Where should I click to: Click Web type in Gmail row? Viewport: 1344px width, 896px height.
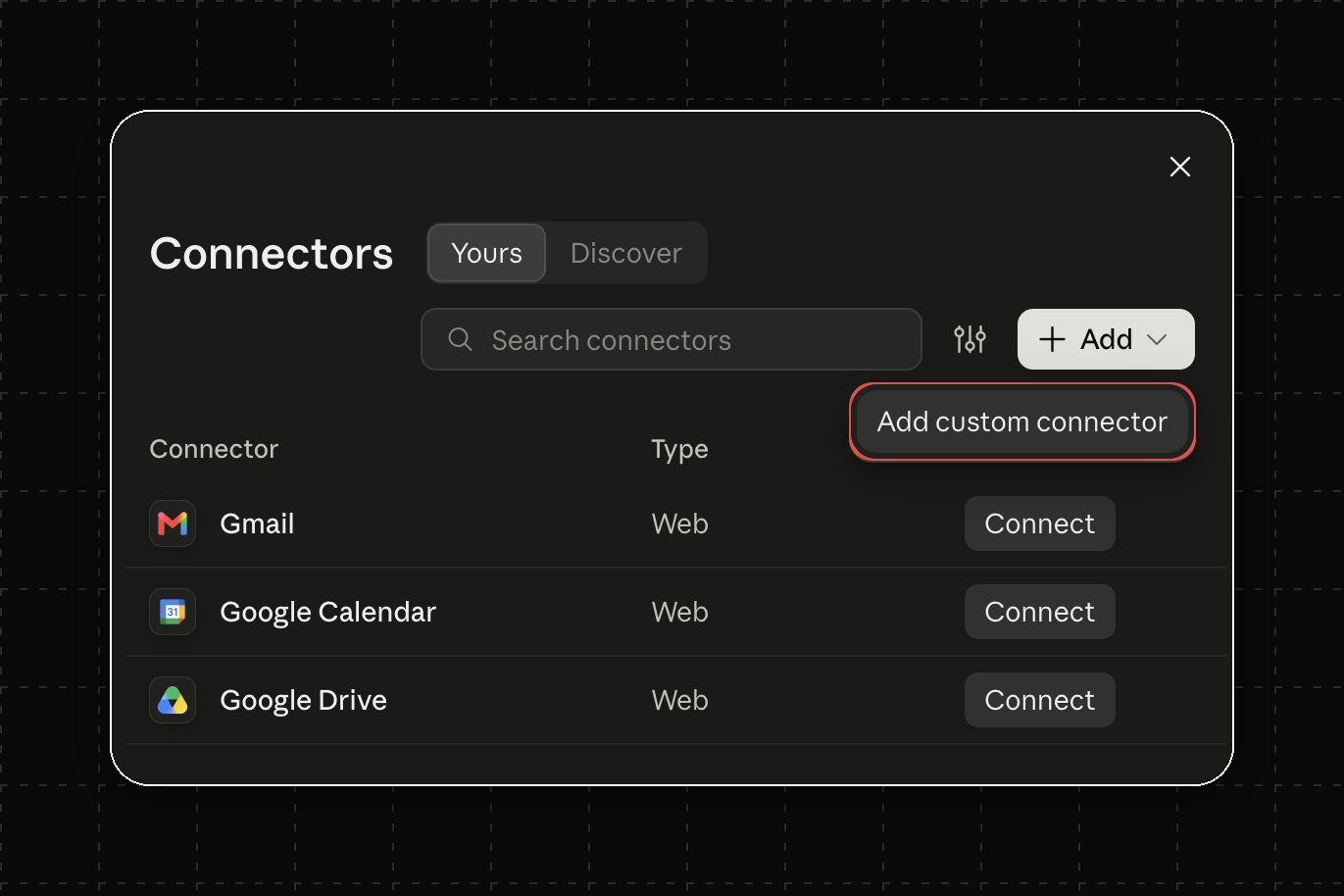[x=679, y=523]
